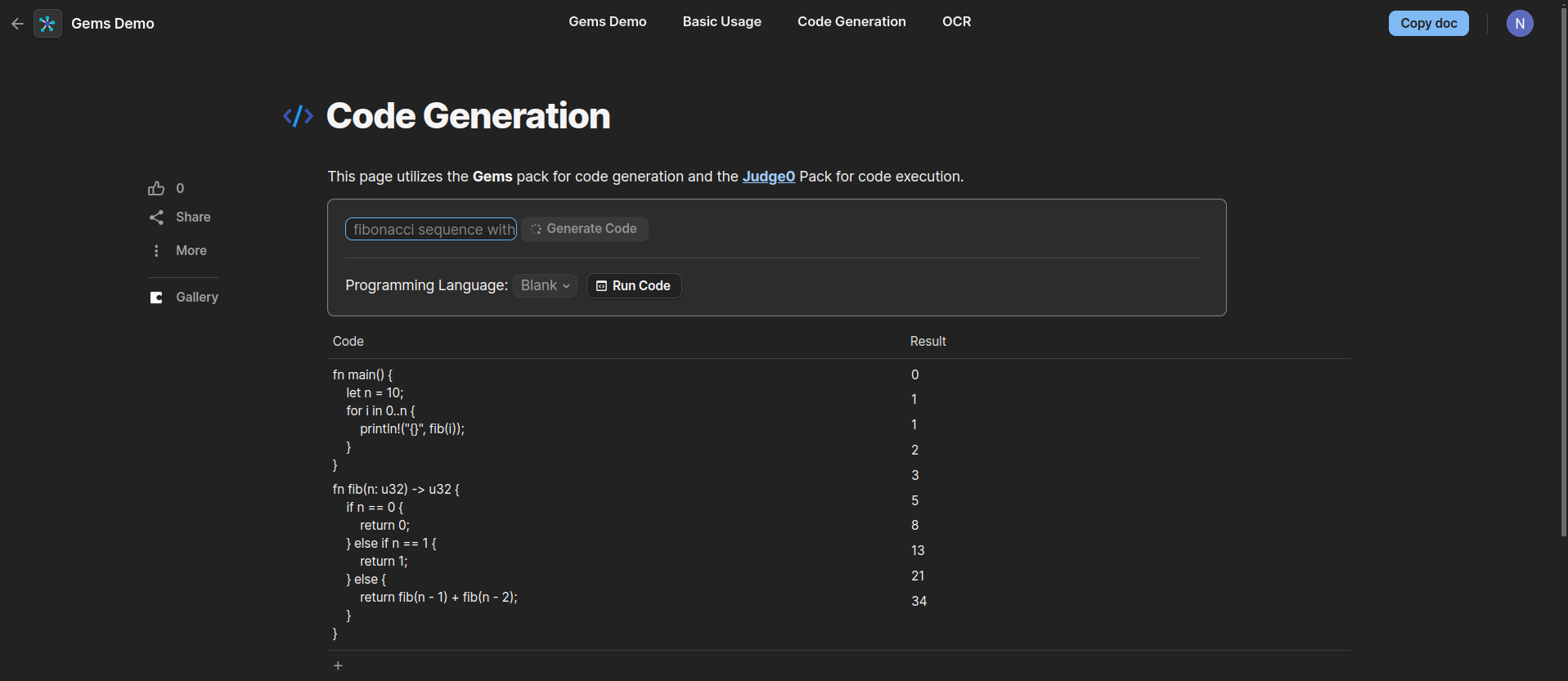Open the More three-dots menu icon
1568x681 pixels.
(156, 251)
